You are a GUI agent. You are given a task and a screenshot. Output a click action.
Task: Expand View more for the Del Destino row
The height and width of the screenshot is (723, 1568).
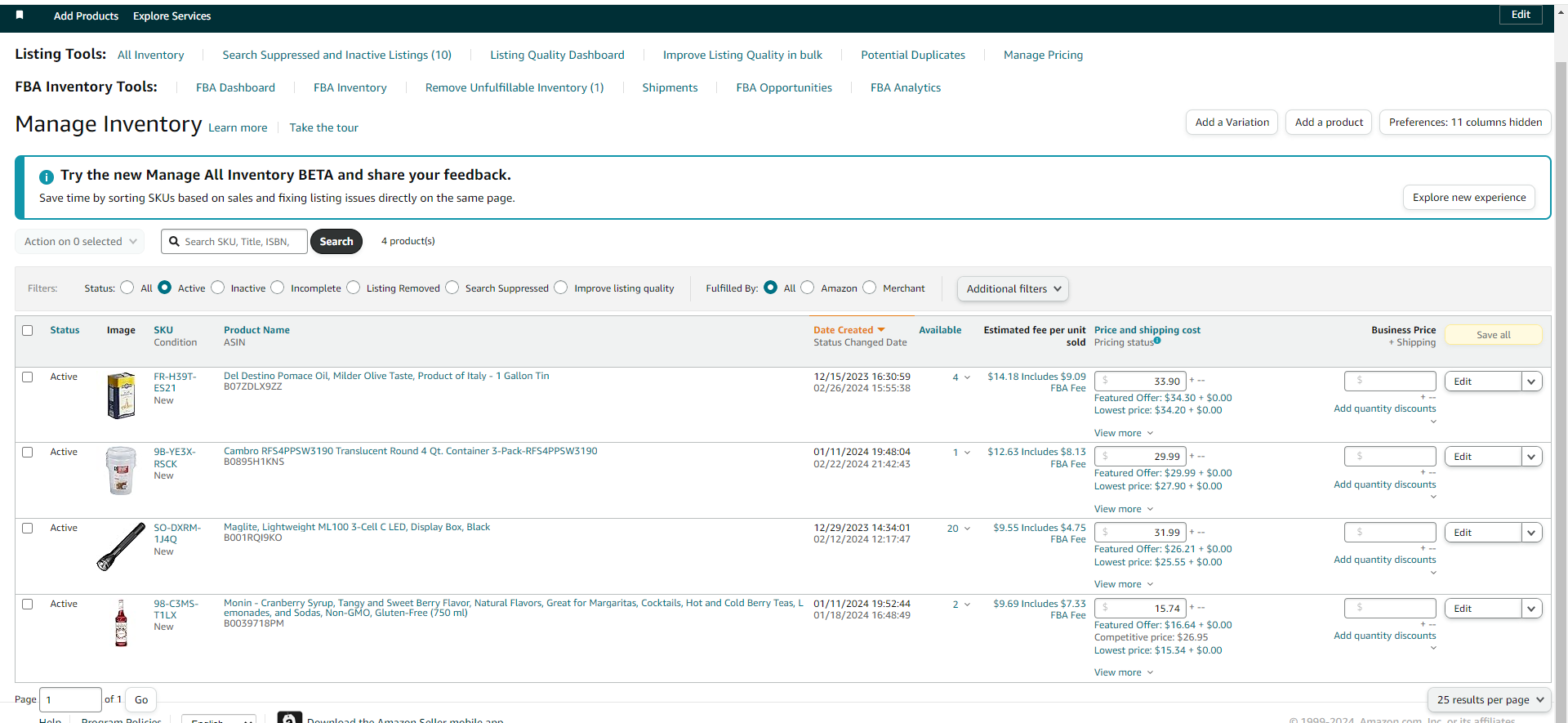point(1124,433)
